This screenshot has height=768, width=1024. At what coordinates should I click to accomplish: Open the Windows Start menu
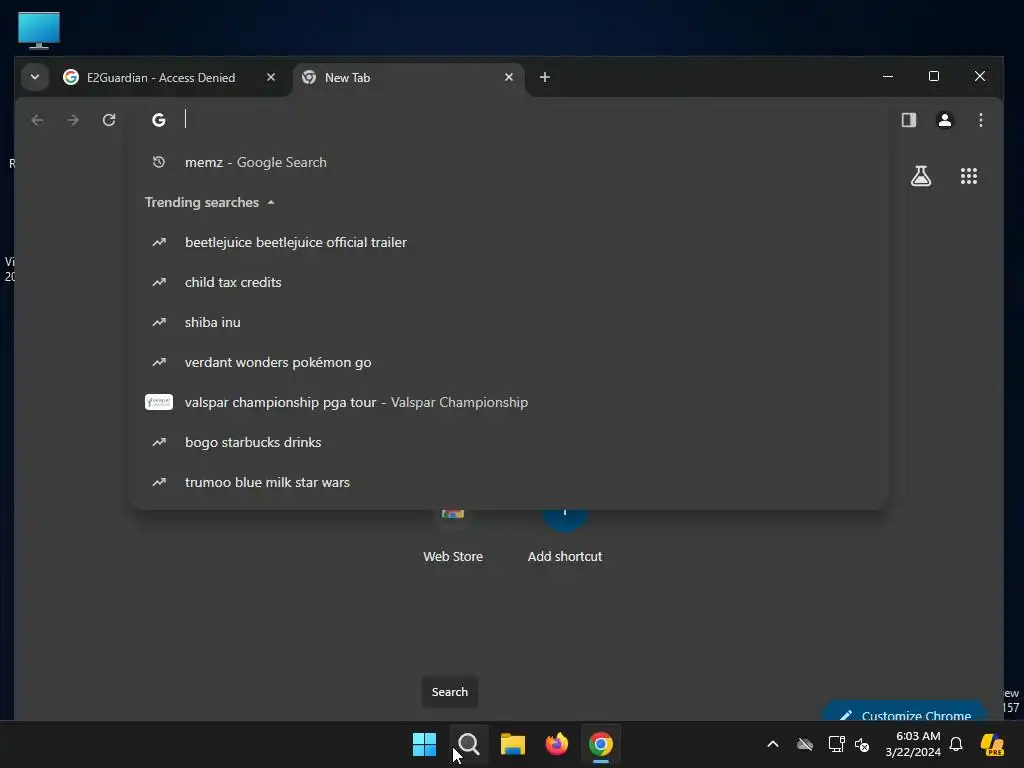click(x=424, y=744)
